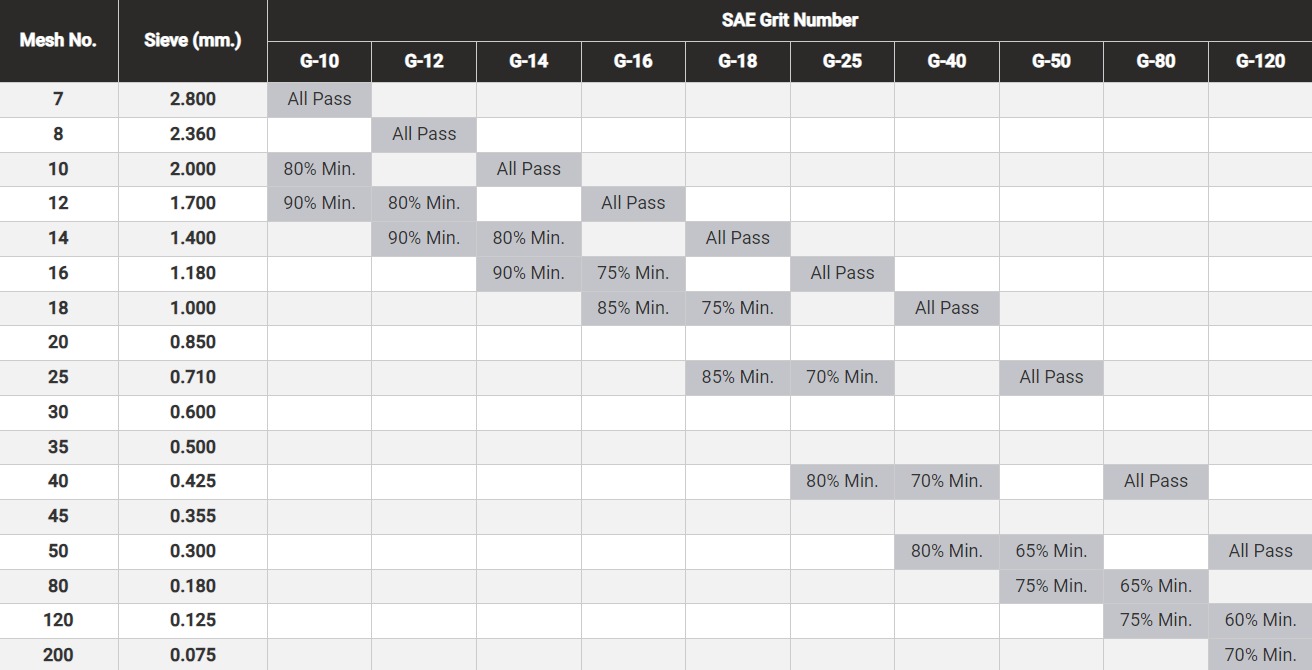Click the Mesh No. column header
1312x670 pixels.
58,41
